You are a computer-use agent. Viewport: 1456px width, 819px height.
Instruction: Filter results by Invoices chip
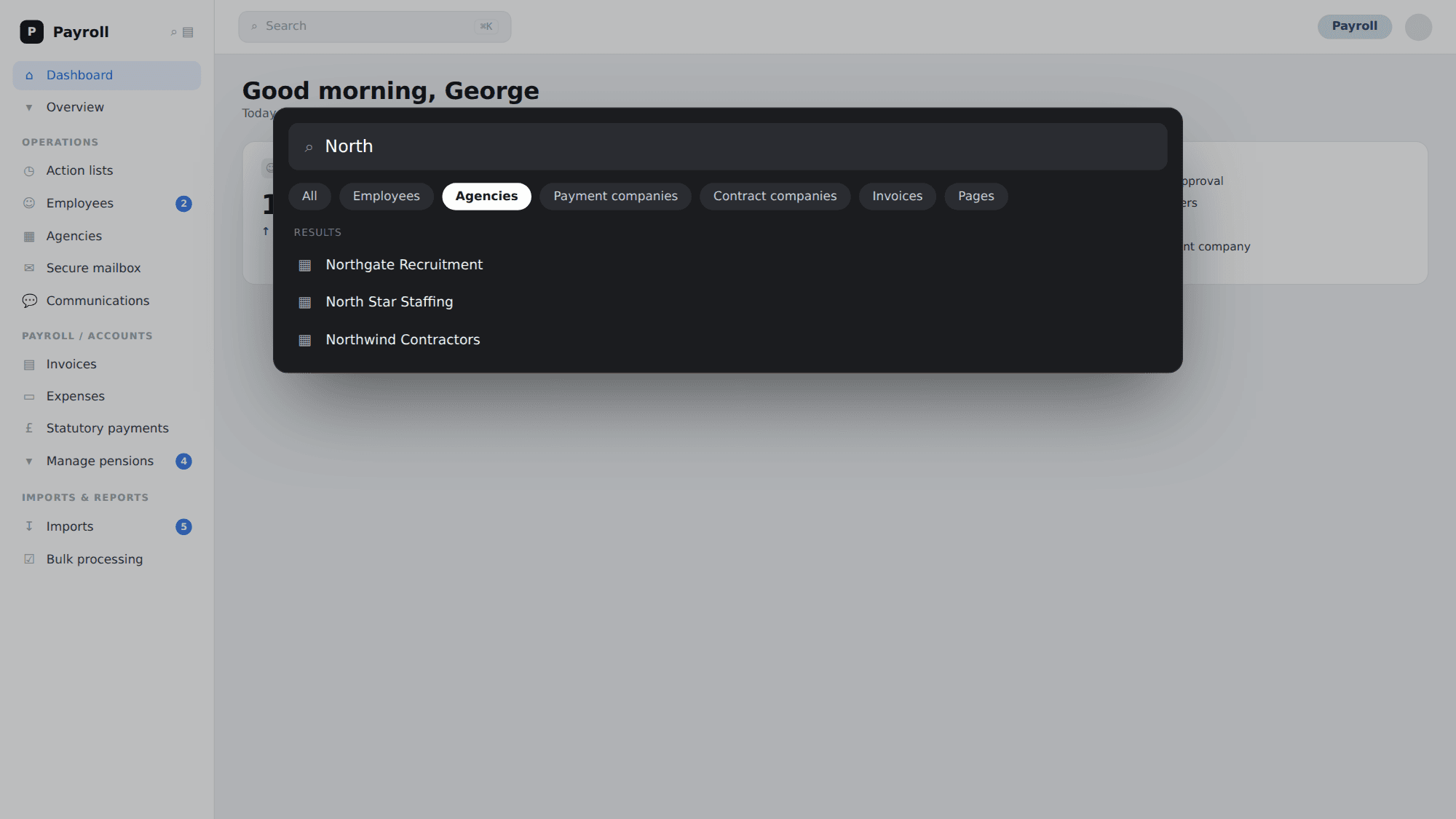(897, 197)
